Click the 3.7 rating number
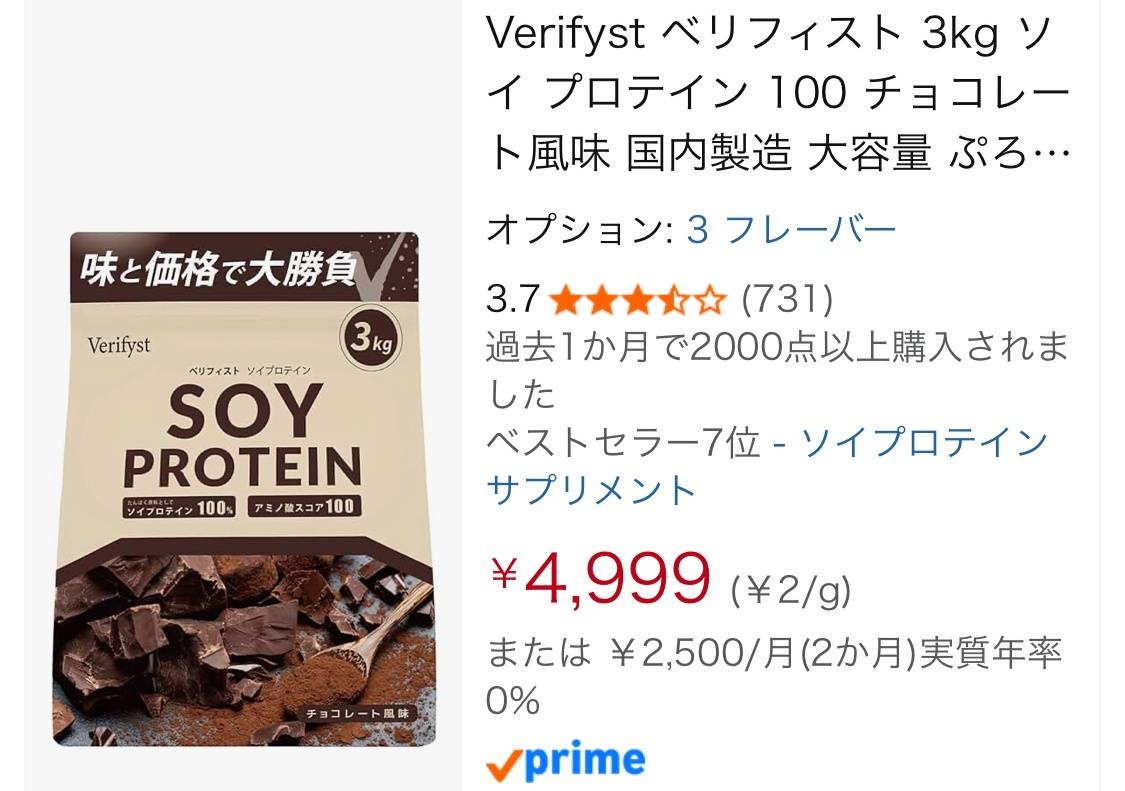This screenshot has height=791, width=1125. (x=512, y=299)
